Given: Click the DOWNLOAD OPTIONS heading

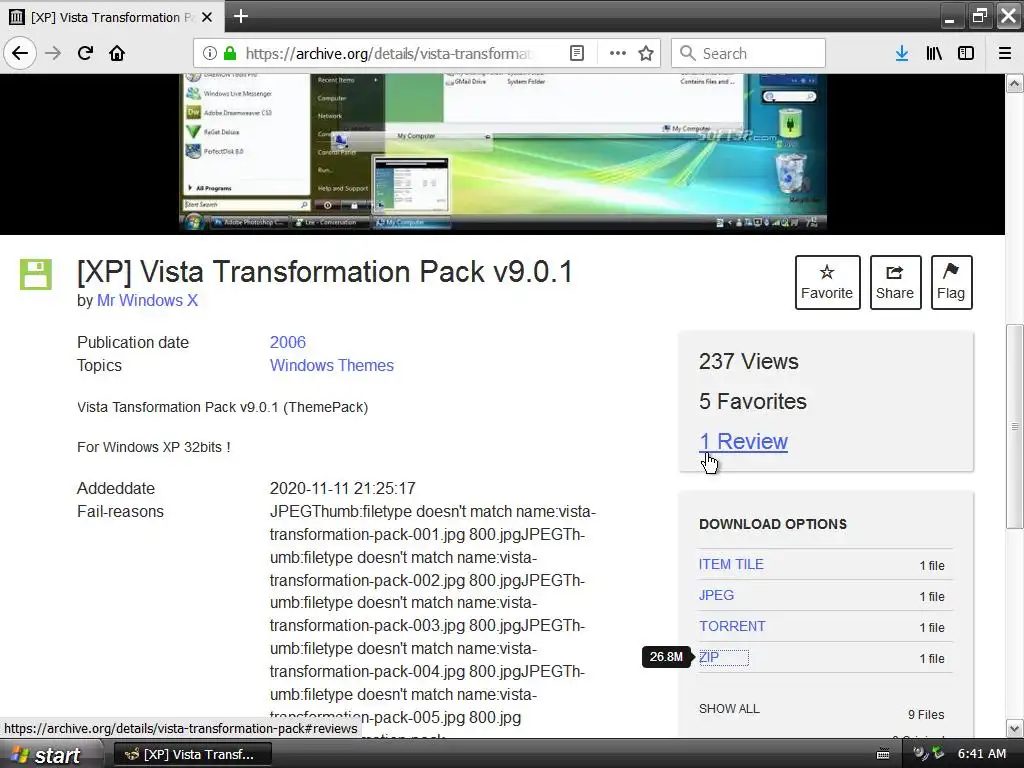Looking at the screenshot, I should coord(773,524).
